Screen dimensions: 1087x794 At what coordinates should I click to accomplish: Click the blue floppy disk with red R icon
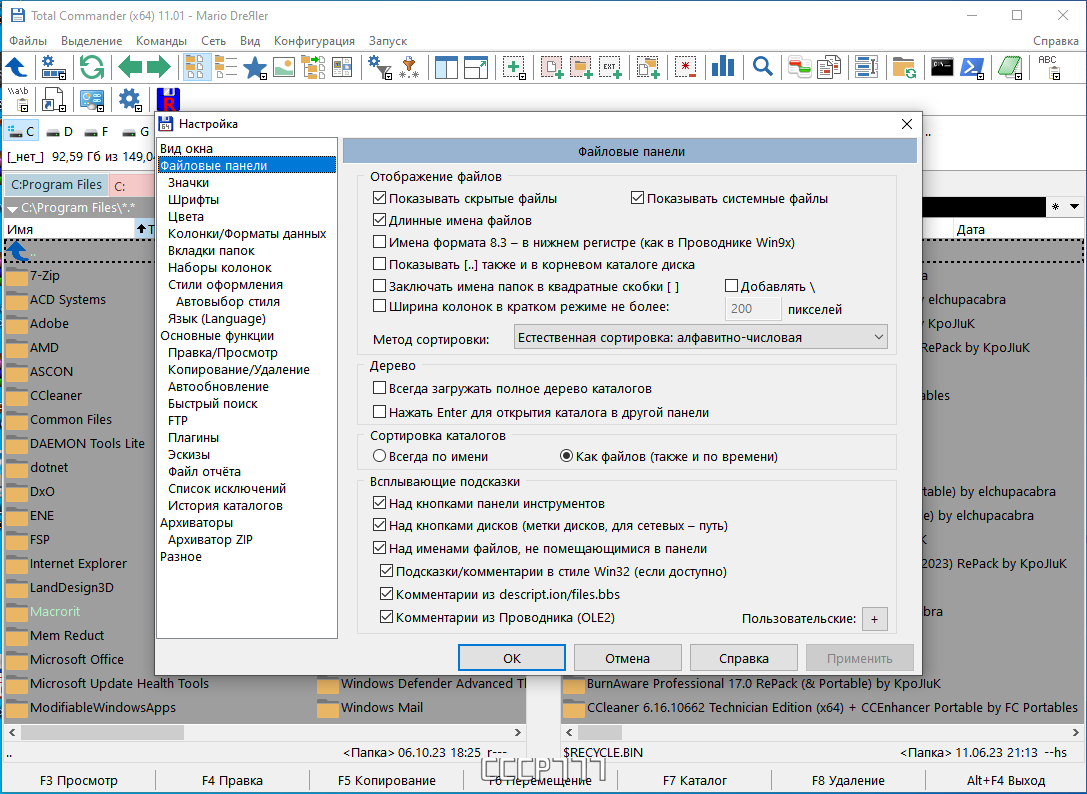(x=168, y=101)
